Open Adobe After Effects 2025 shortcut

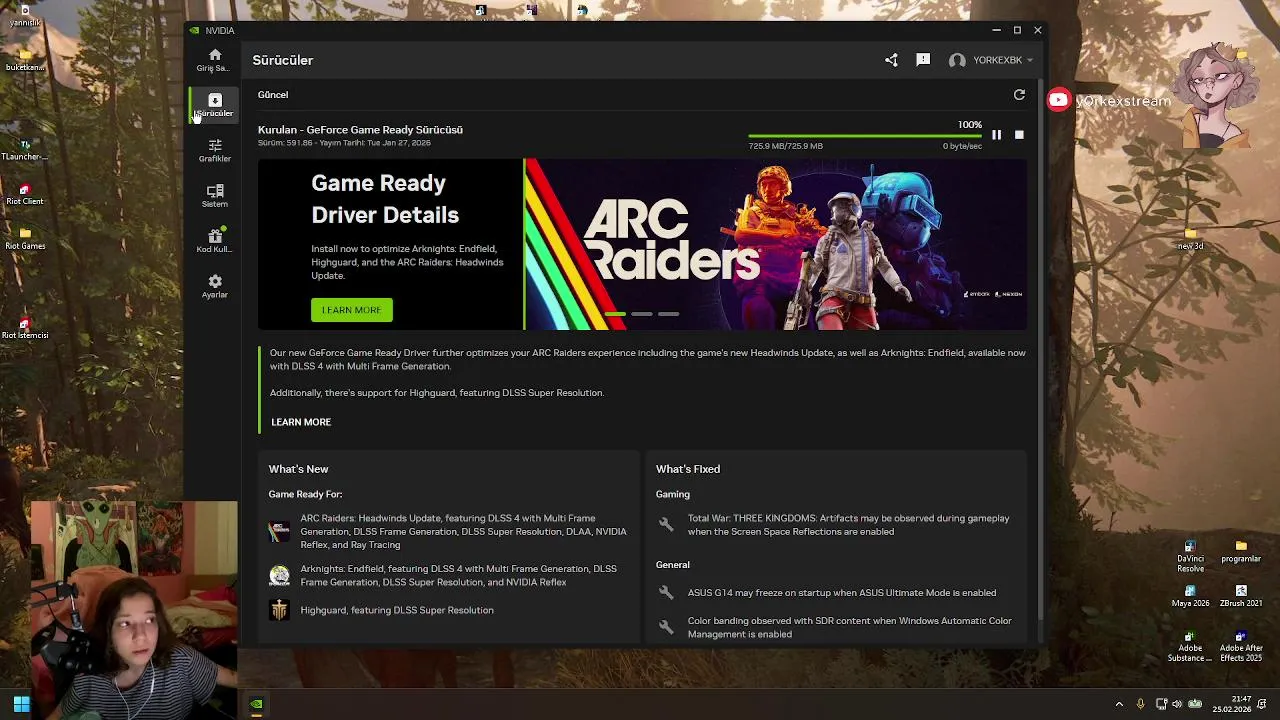(1241, 646)
